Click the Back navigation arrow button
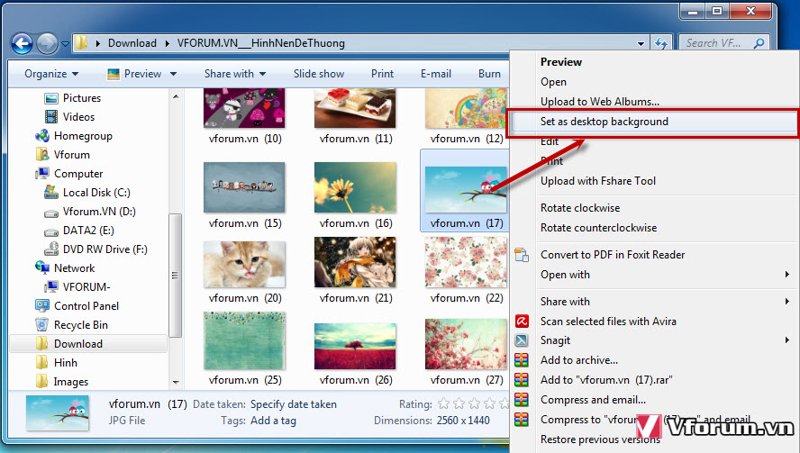Image resolution: width=800 pixels, height=453 pixels. pyautogui.click(x=22, y=43)
